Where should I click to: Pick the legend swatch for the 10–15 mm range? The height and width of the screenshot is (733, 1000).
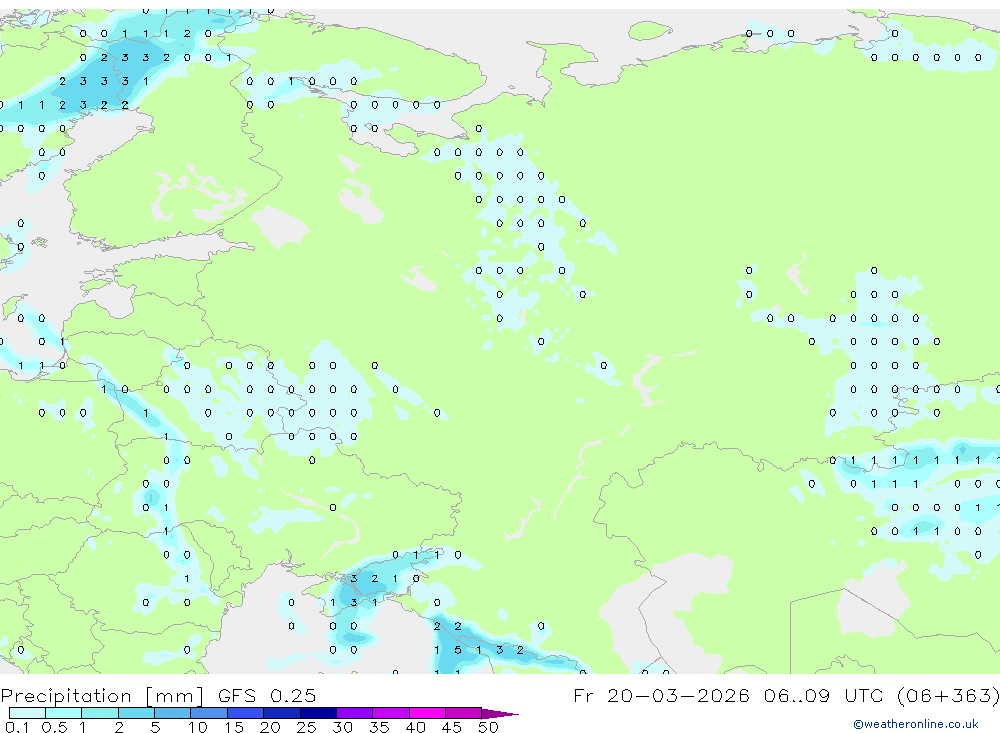(209, 713)
